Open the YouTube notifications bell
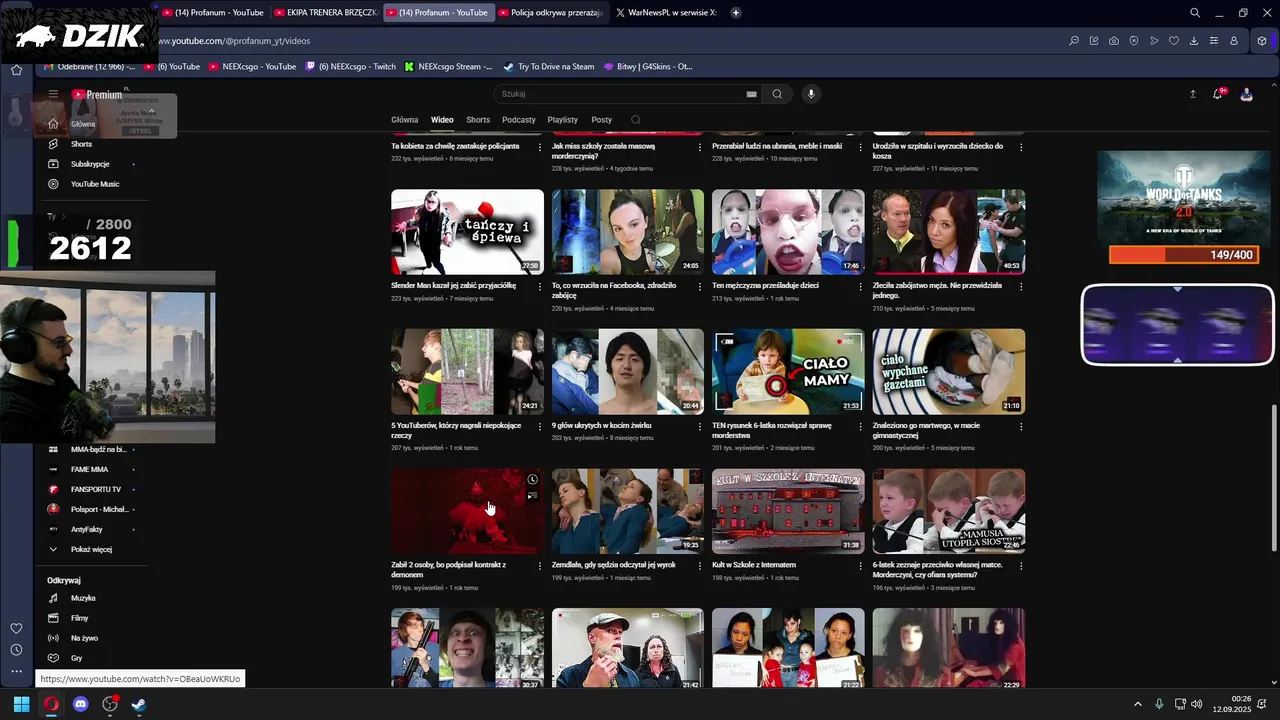The width and height of the screenshot is (1280, 720). (x=1218, y=94)
